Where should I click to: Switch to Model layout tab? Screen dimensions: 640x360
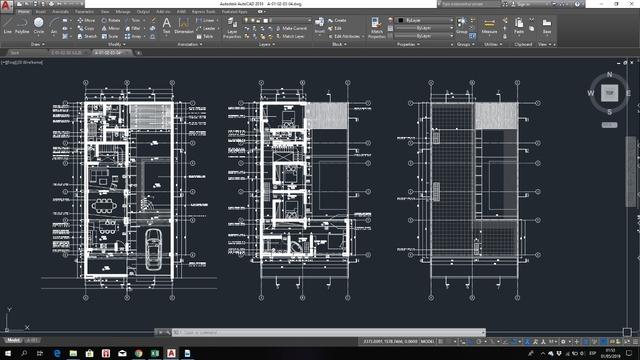[x=13, y=340]
